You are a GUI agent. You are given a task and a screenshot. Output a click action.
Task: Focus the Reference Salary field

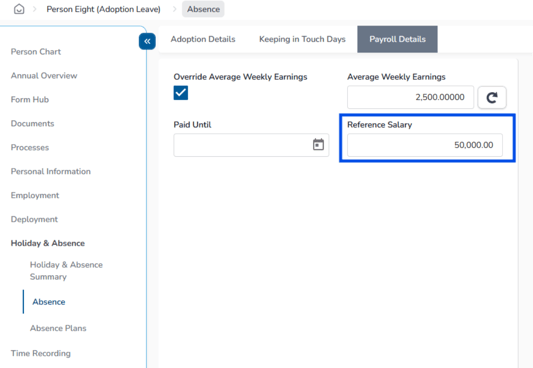(425, 145)
